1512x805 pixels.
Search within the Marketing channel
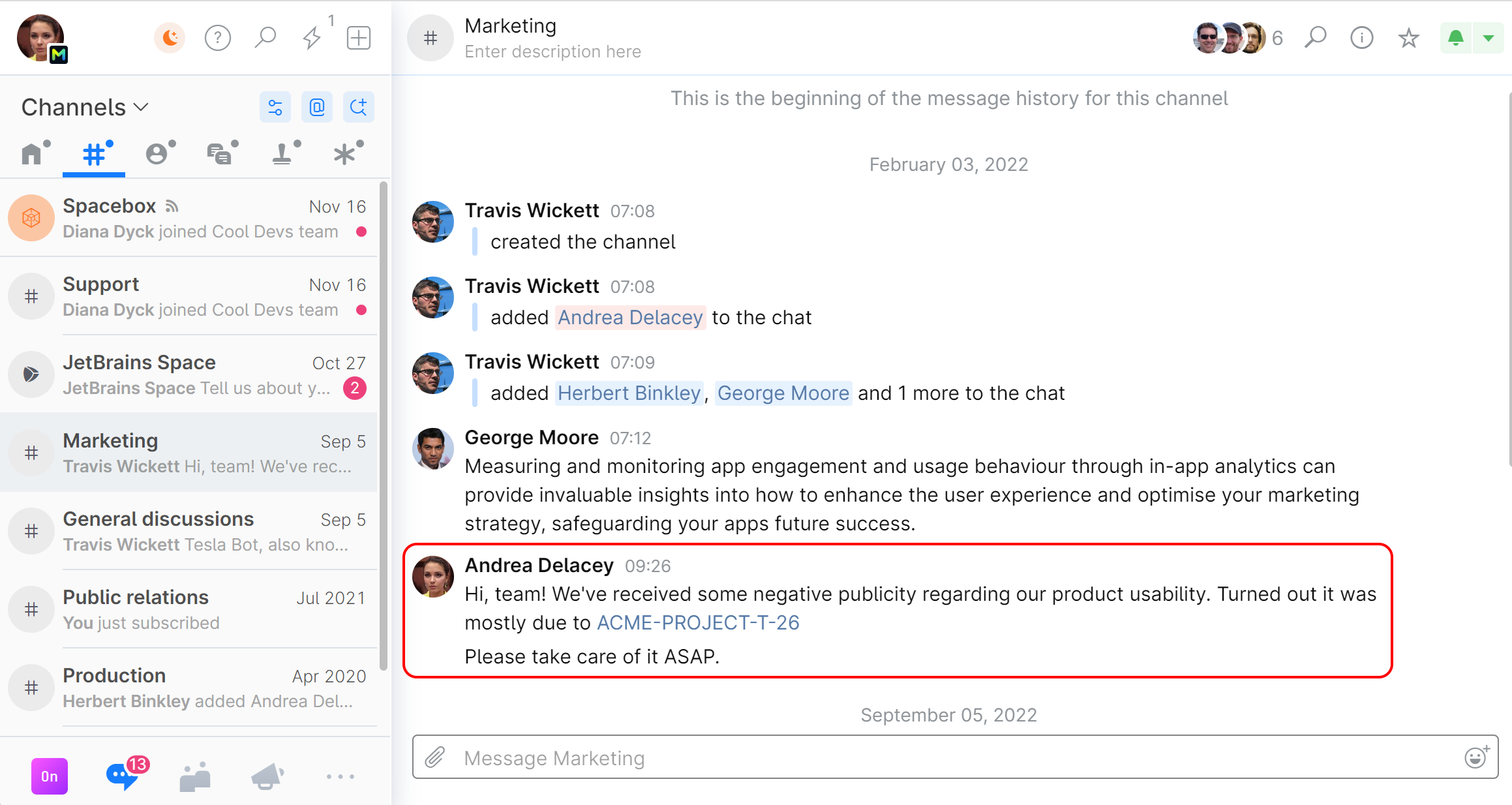[x=1315, y=38]
